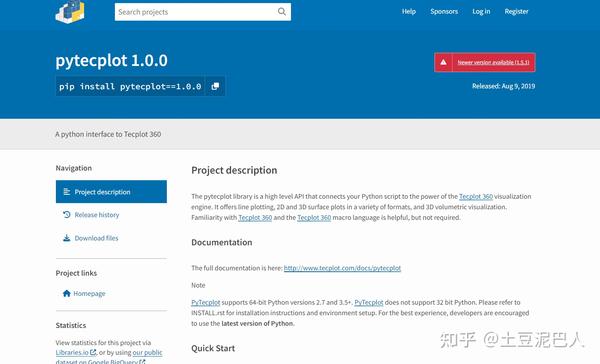600x364 pixels.
Task: Click the Libraries.io statistics link
Action: click(x=75, y=352)
